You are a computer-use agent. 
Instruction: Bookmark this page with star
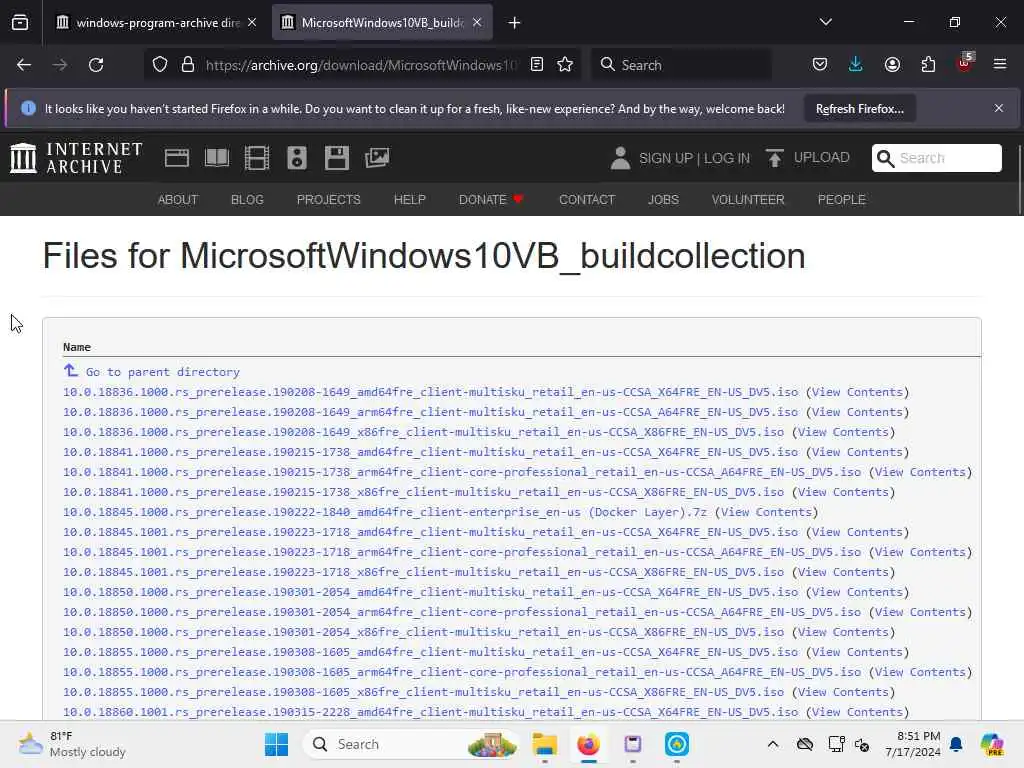pyautogui.click(x=565, y=65)
